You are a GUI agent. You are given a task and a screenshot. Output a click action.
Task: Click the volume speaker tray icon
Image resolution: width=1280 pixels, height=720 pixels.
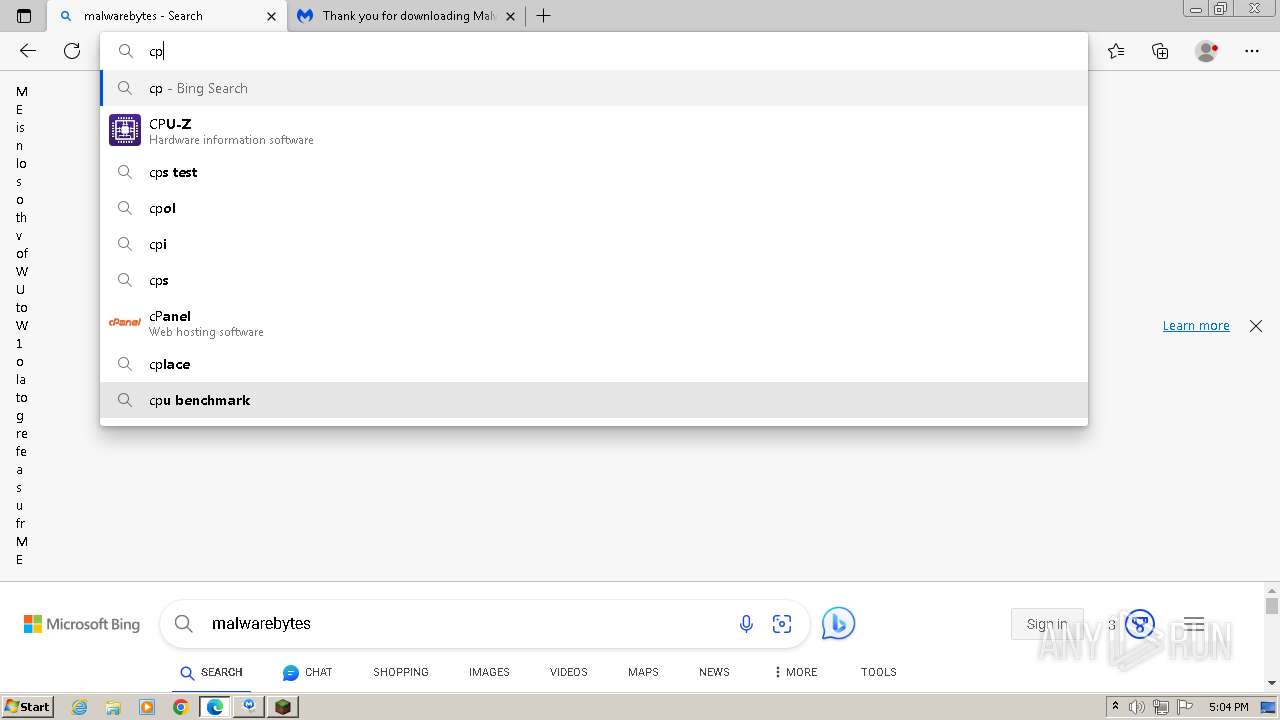(1137, 707)
